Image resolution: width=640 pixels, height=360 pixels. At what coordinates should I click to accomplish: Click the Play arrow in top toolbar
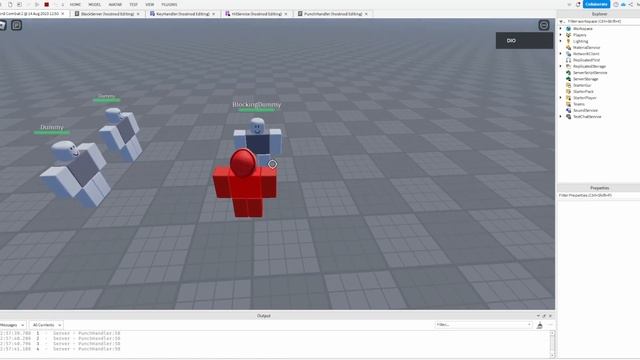[37, 4]
